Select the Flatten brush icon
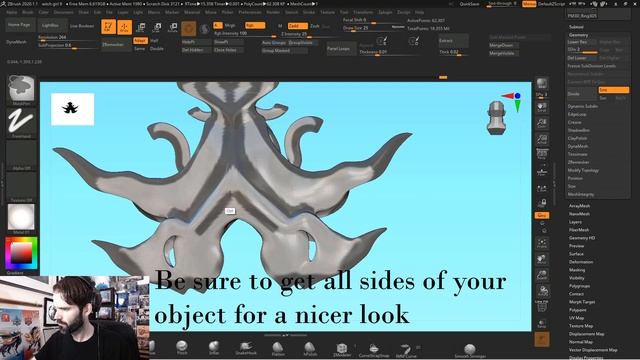This screenshot has height=360, width=640. [x=278, y=348]
